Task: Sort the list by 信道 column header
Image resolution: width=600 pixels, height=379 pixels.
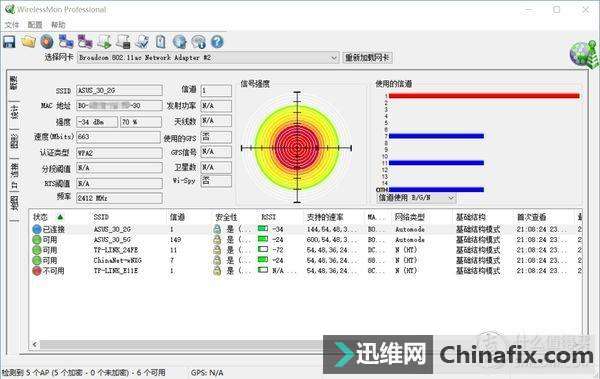Action: click(177, 217)
